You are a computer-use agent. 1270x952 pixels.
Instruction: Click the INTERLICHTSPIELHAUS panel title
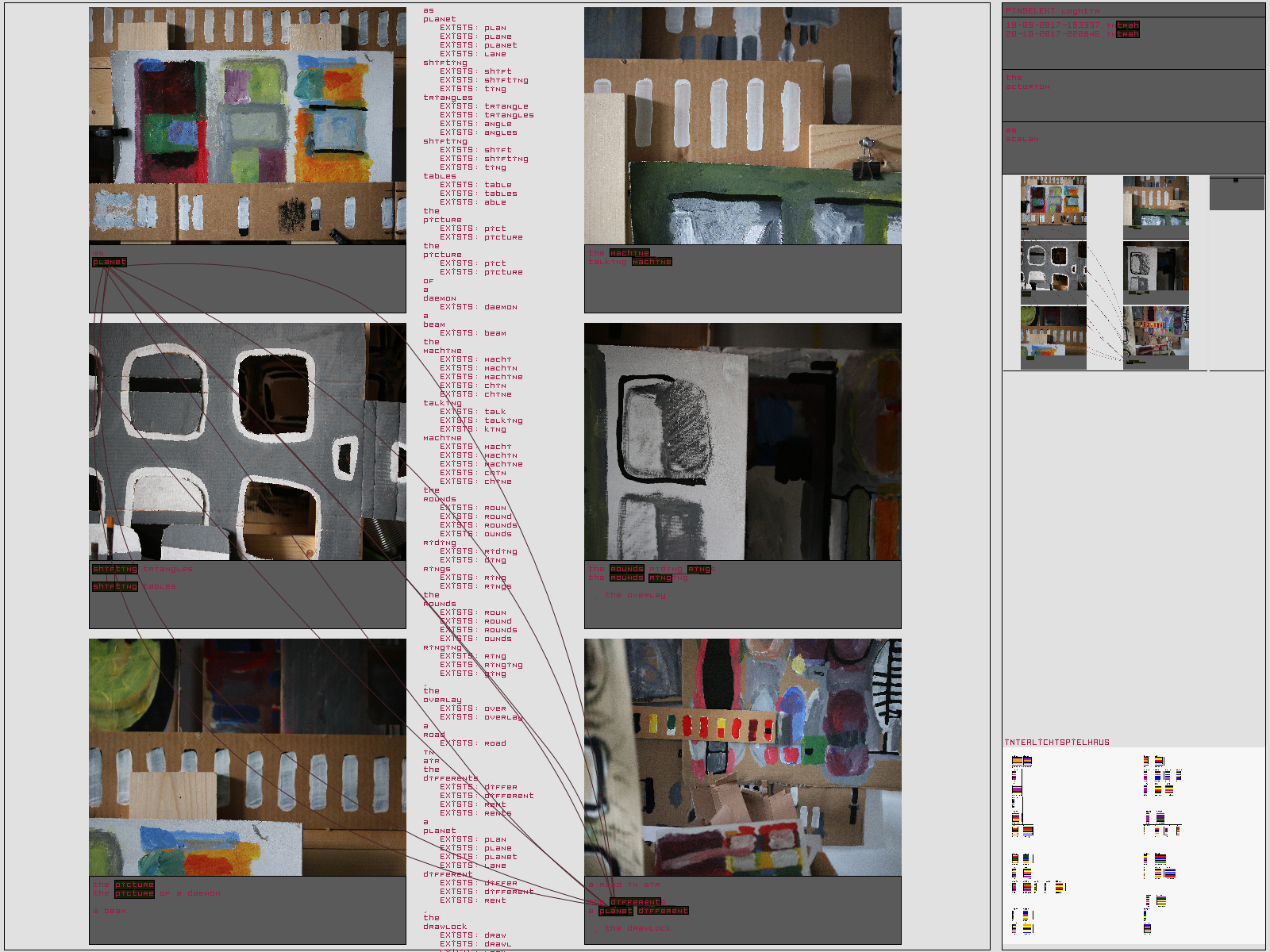[1056, 743]
